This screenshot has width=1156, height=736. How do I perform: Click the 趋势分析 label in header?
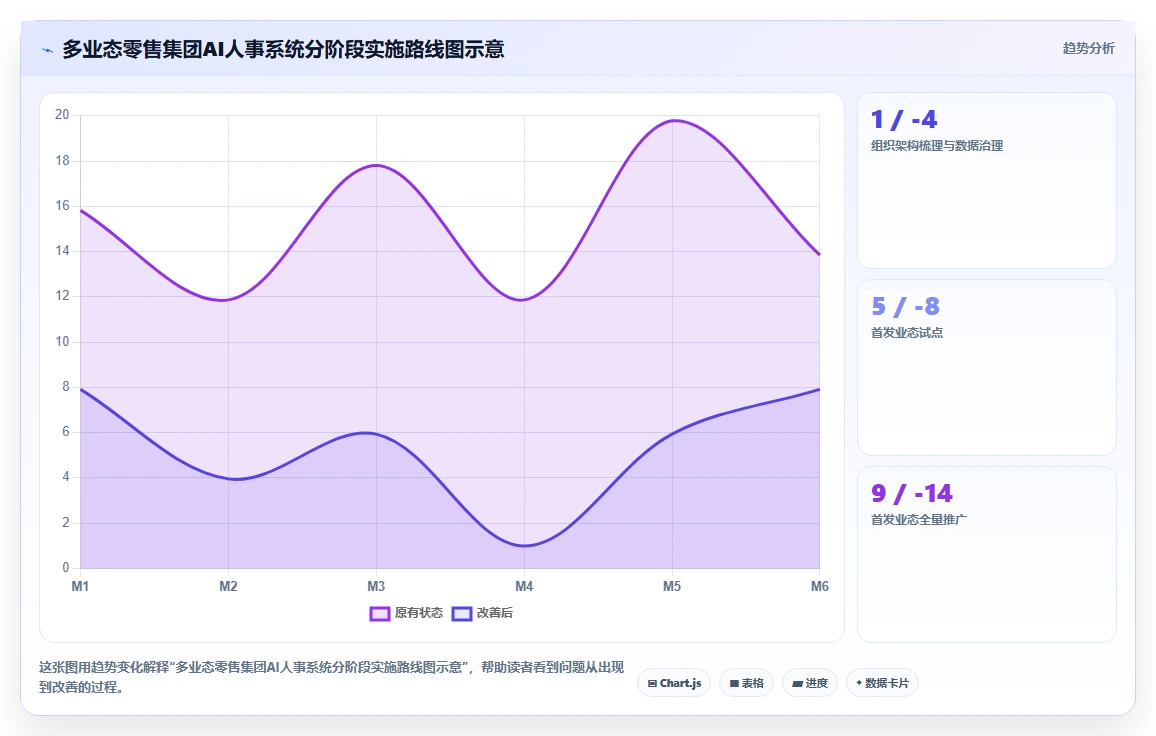pos(1088,49)
